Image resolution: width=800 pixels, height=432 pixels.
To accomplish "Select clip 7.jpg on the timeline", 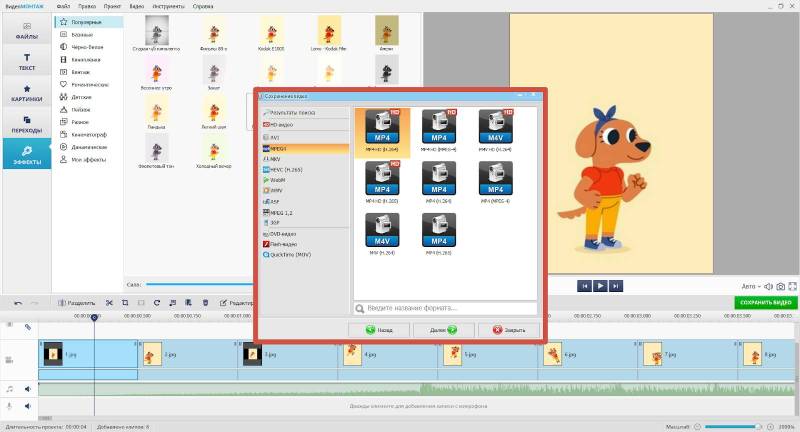I will pos(687,354).
